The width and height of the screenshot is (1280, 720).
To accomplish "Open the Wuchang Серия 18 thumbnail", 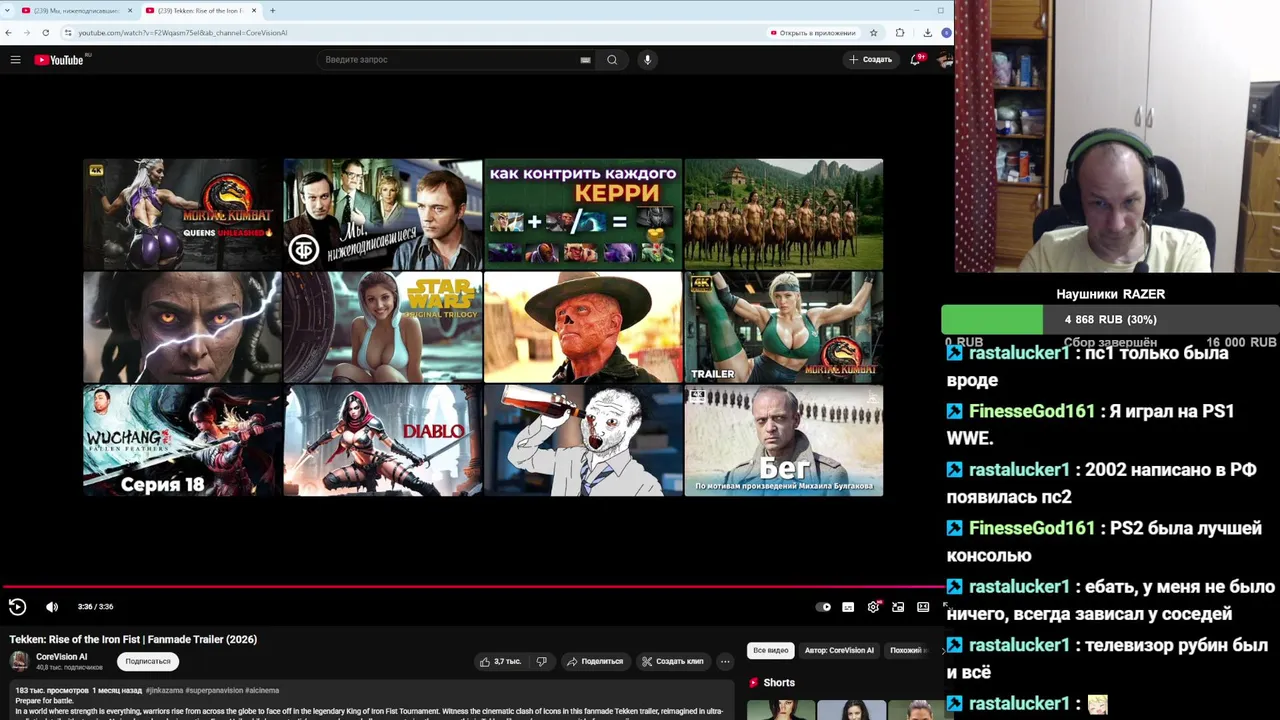I will pyautogui.click(x=182, y=440).
